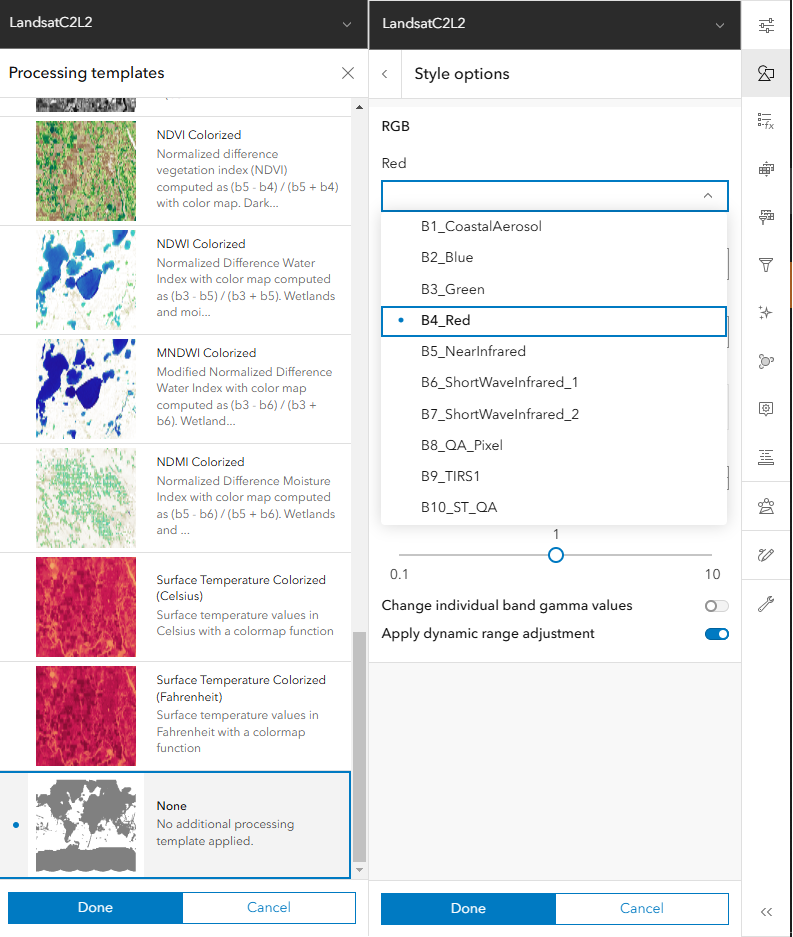Click the gamma slider handle

[x=556, y=555]
